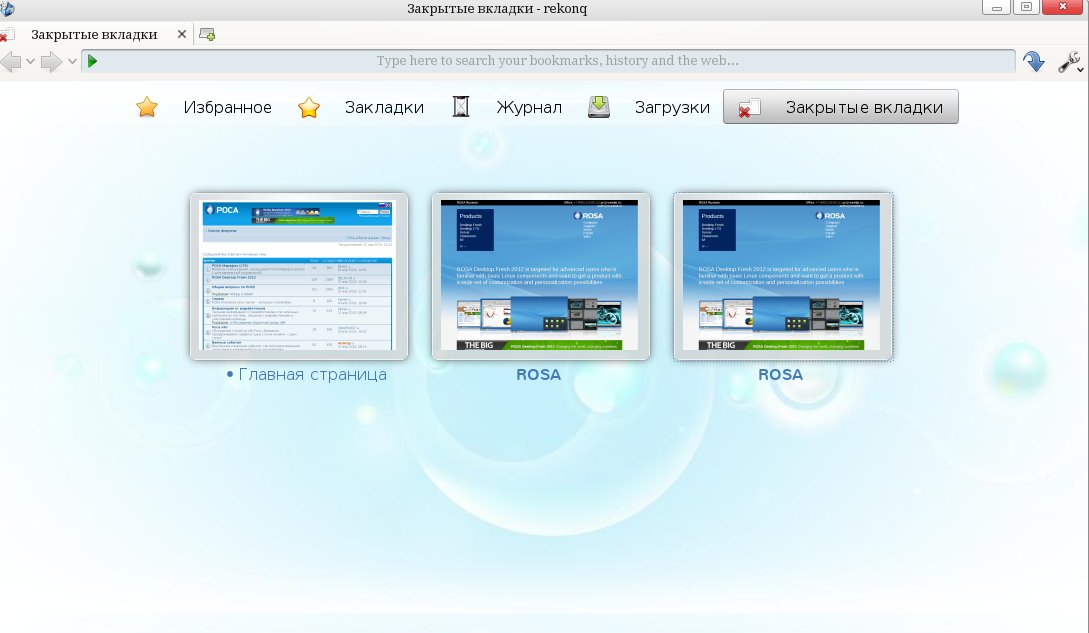Open the Загрузки section
Viewport: 1089px width, 633px height.
click(x=672, y=107)
